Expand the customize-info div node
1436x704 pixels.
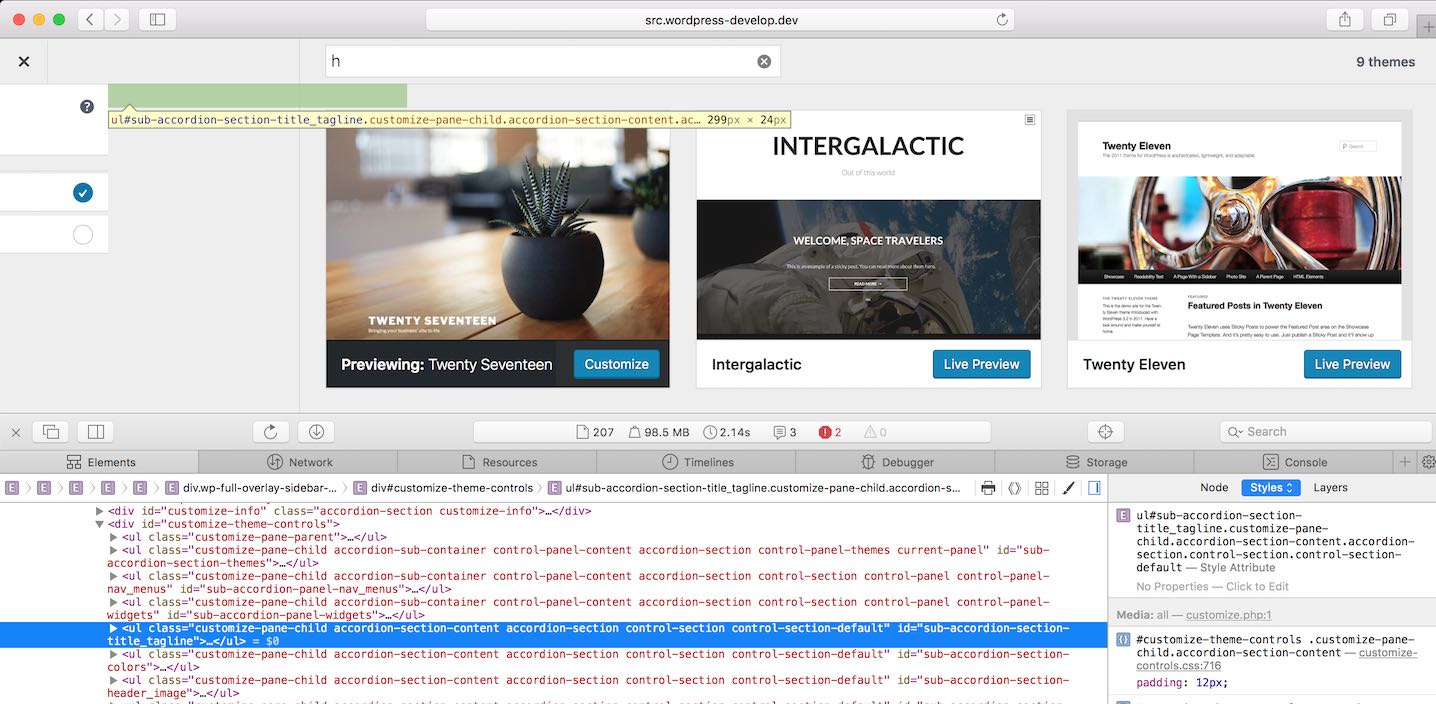(100, 511)
